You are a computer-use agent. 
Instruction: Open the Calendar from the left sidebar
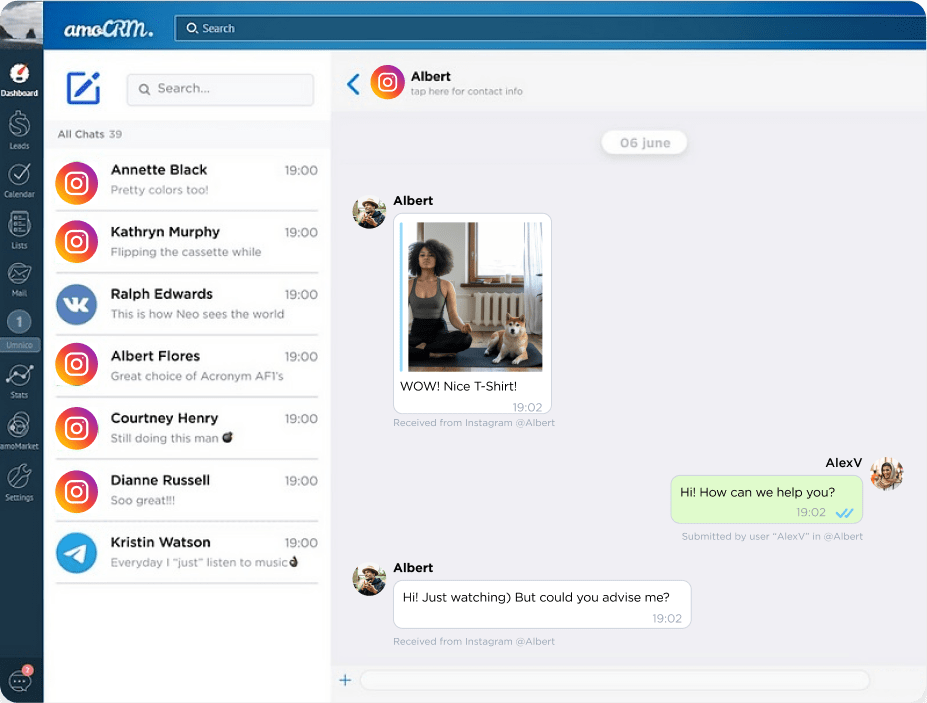click(x=20, y=175)
